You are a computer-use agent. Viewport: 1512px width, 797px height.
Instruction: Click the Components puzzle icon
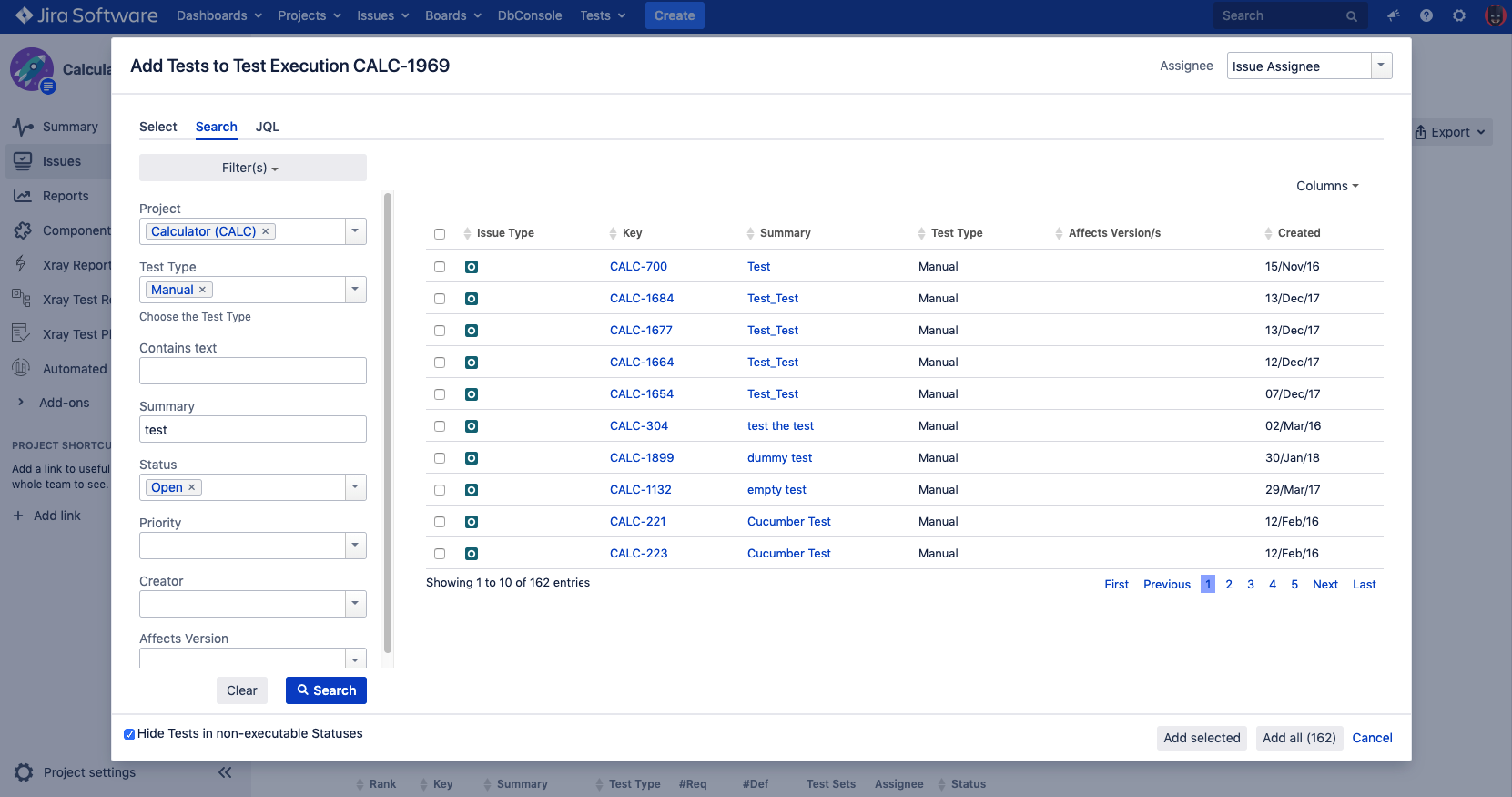point(23,230)
